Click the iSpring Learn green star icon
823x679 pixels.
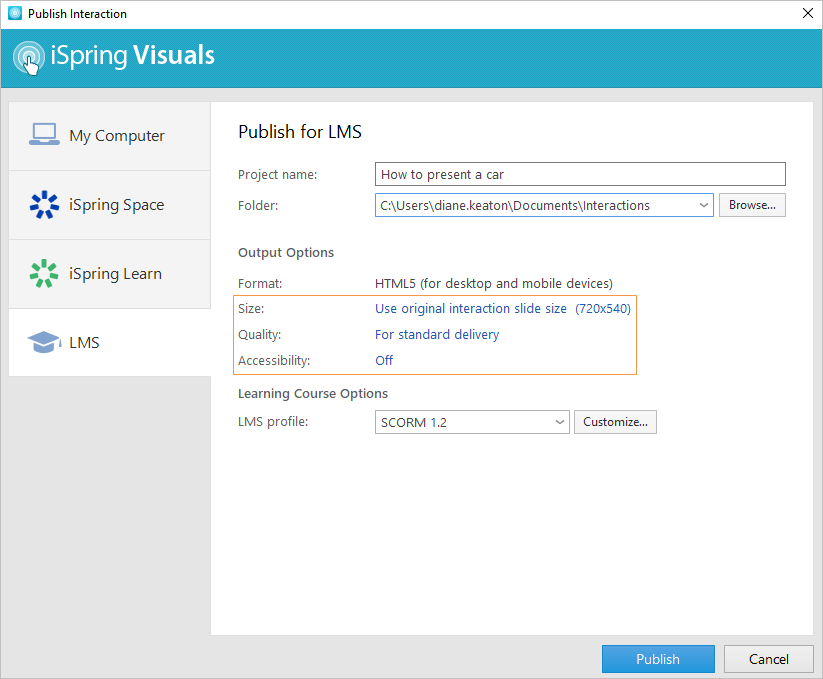pos(44,274)
